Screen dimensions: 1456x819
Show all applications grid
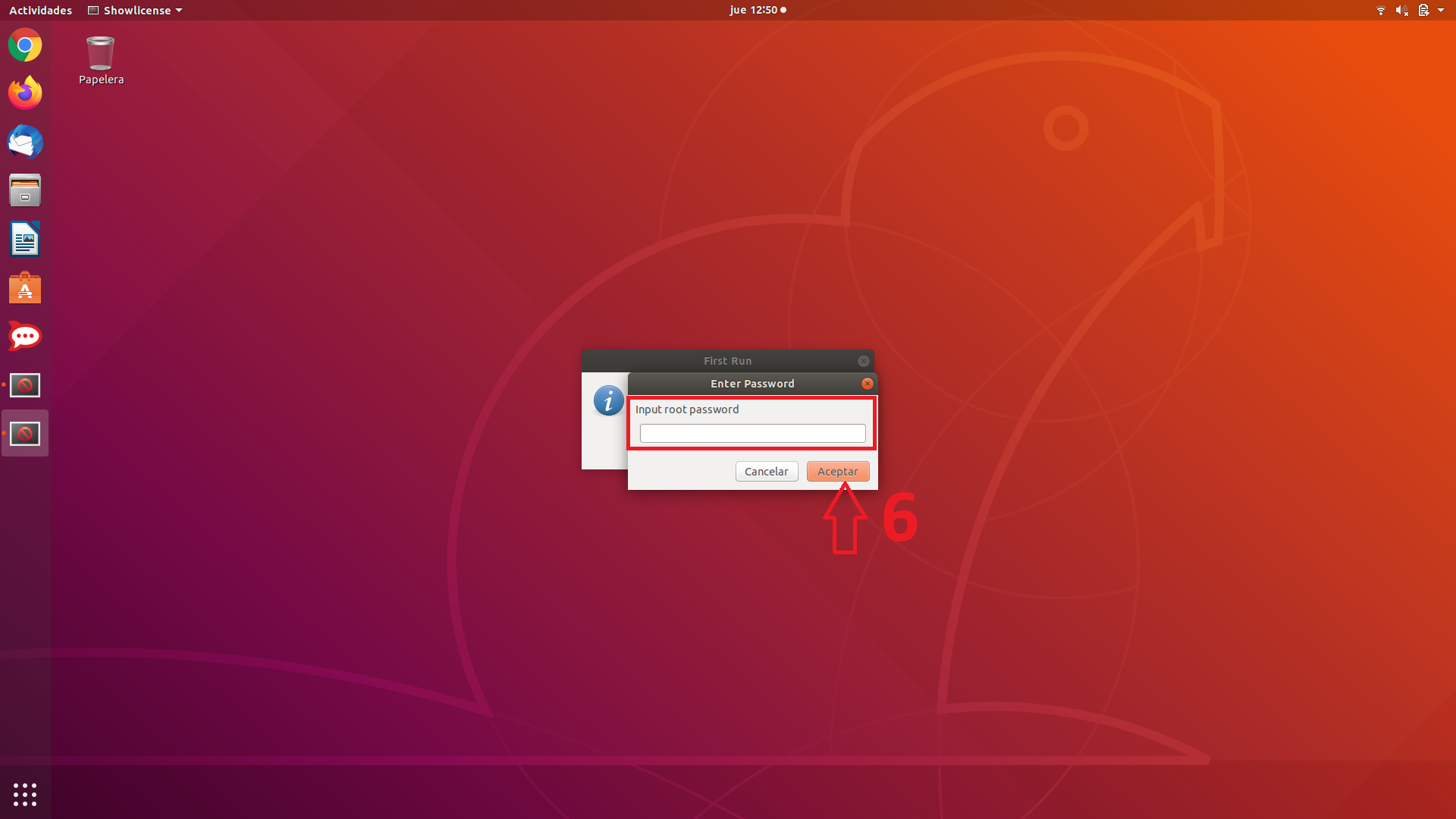coord(25,794)
